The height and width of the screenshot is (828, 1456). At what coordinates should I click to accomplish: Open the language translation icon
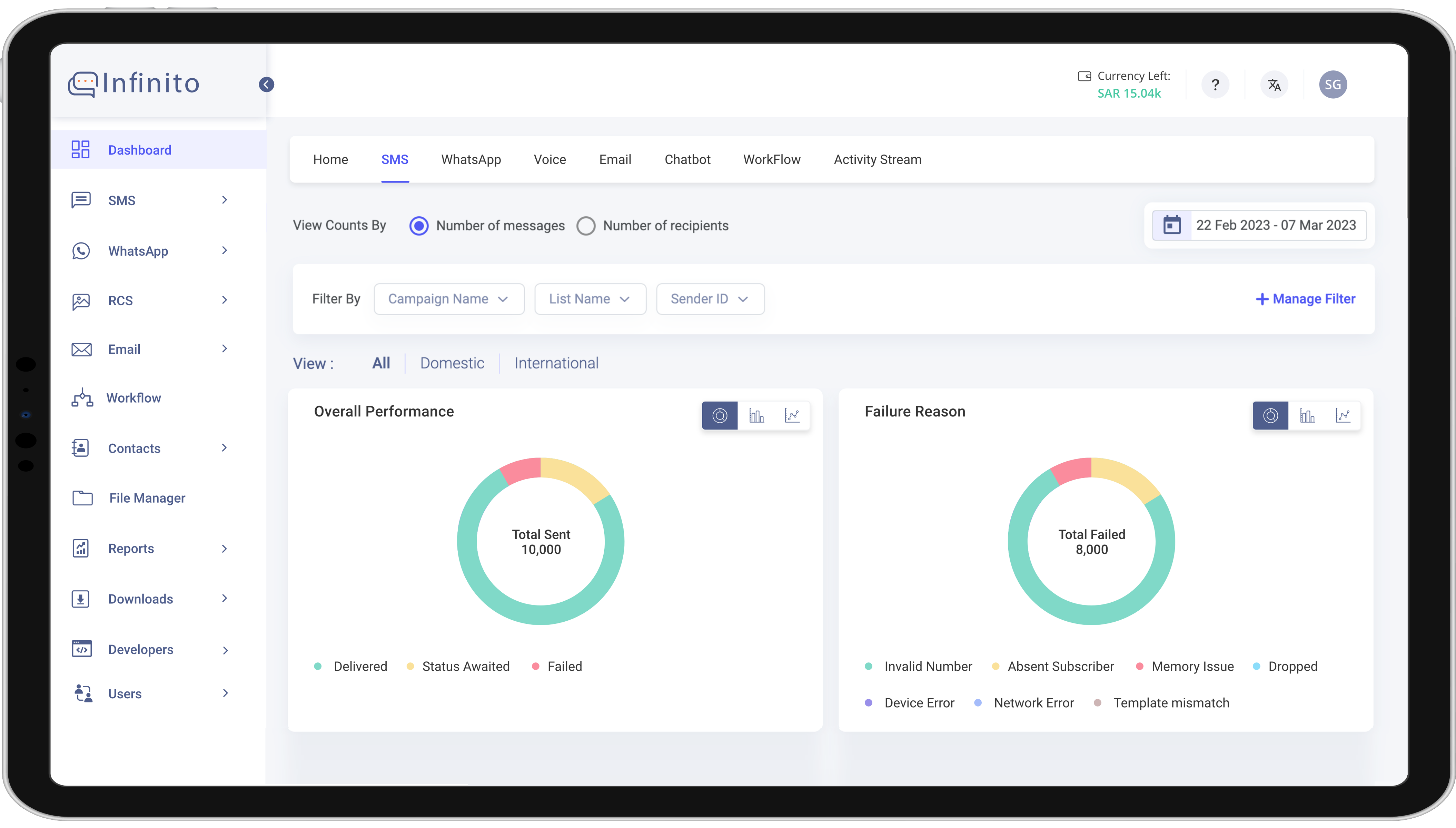pyautogui.click(x=1274, y=85)
